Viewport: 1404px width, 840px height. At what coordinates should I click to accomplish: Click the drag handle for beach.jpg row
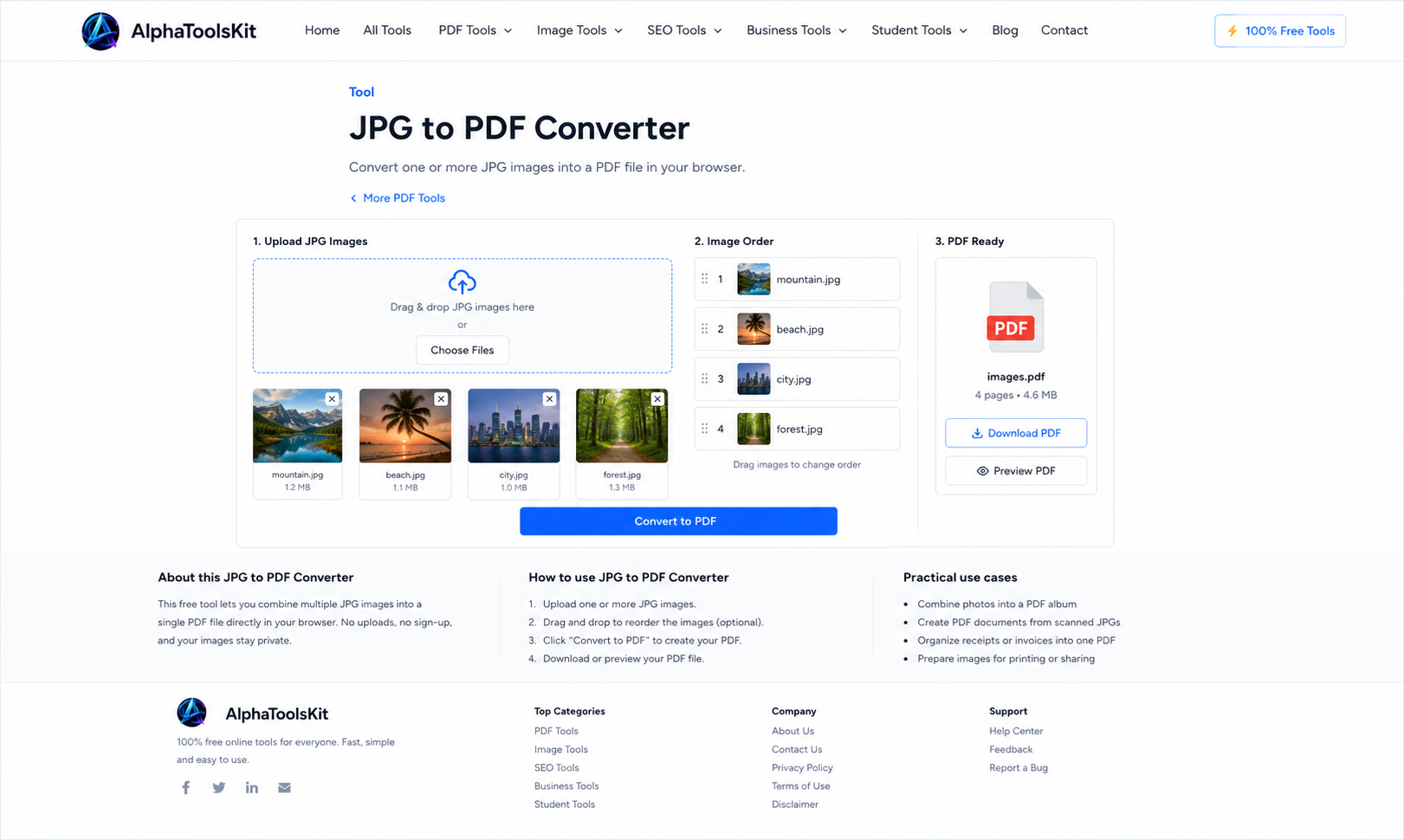[704, 329]
